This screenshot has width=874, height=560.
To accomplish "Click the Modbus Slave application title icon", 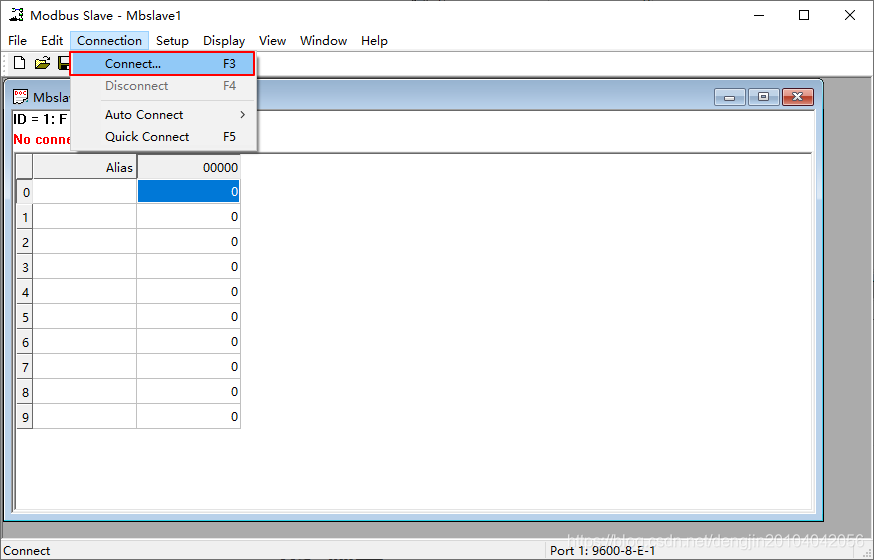I will pyautogui.click(x=17, y=15).
